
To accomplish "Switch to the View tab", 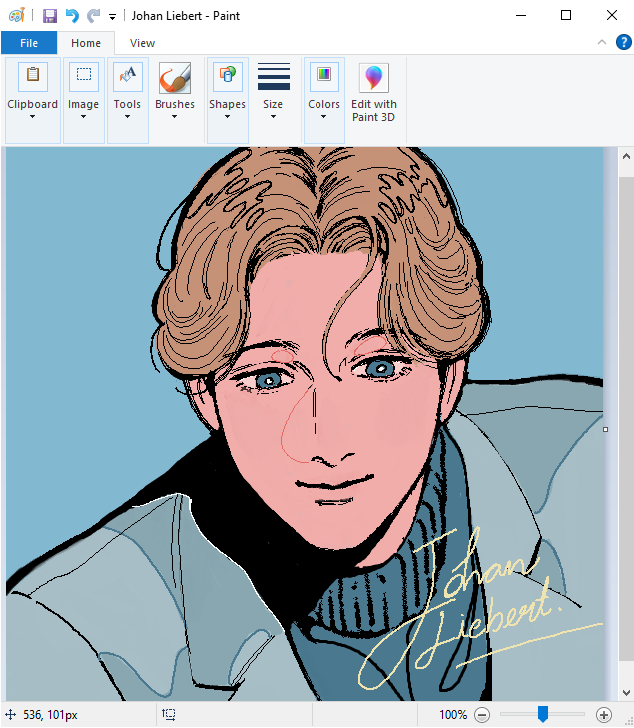I will [x=142, y=43].
